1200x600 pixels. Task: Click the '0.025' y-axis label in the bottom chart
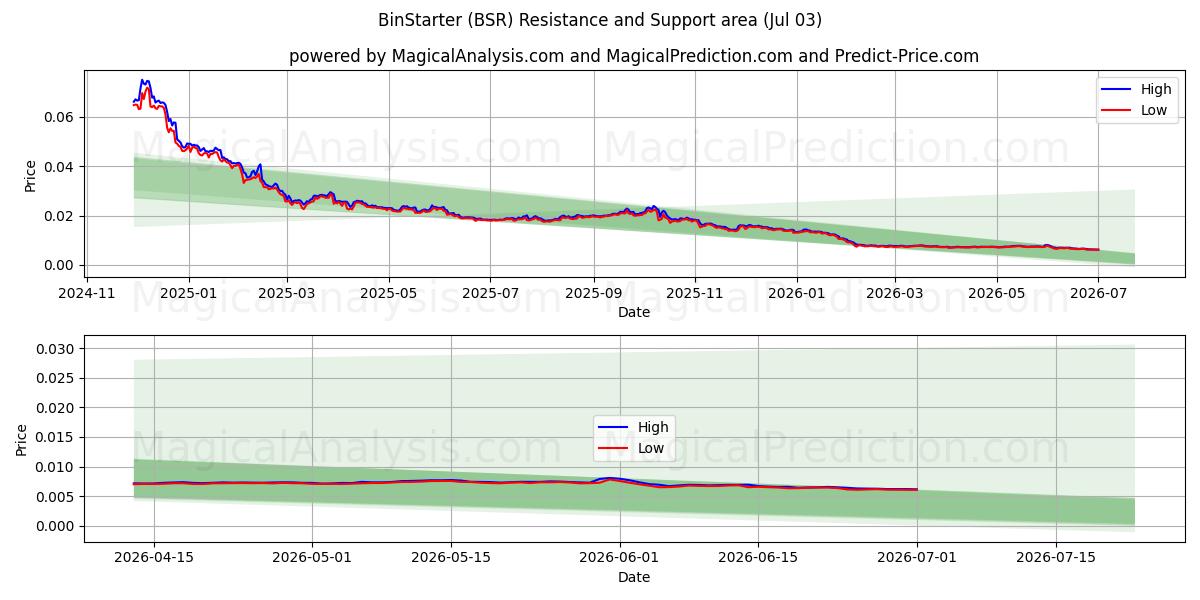coord(57,378)
